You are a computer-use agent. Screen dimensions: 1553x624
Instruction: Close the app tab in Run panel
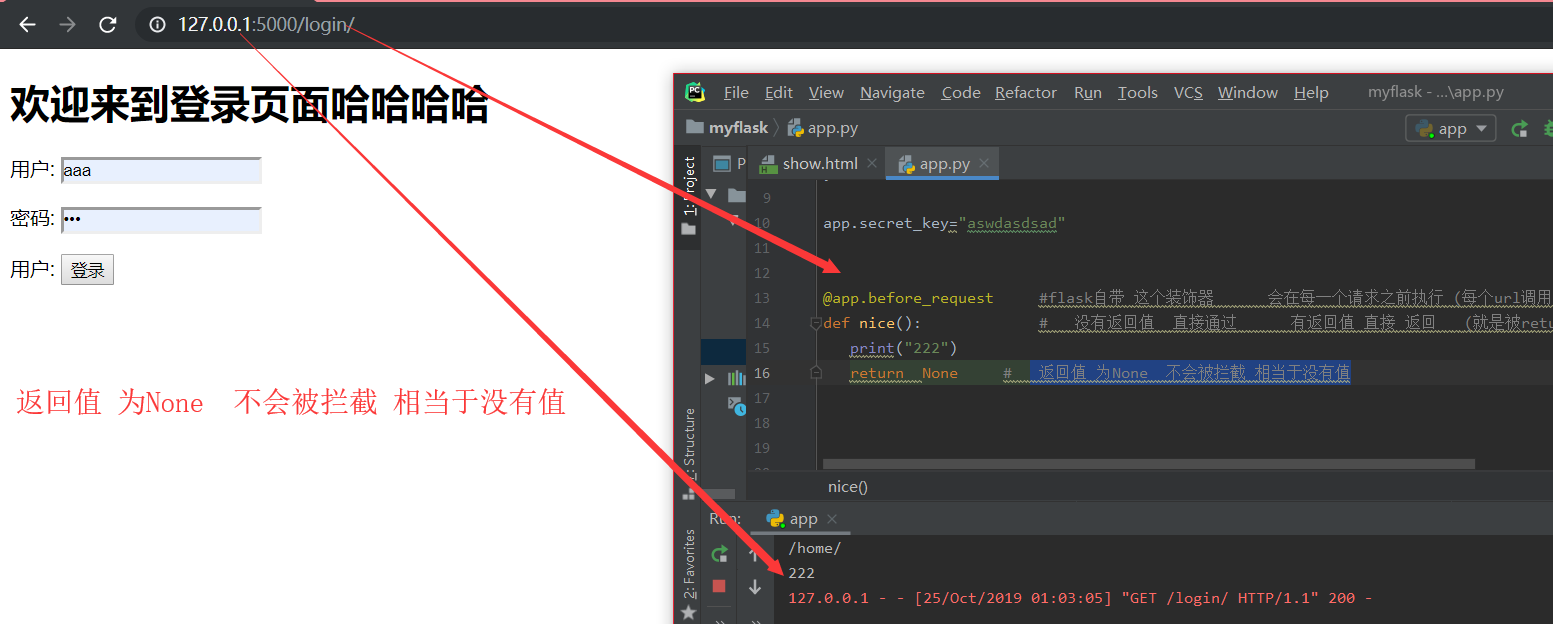pyautogui.click(x=832, y=519)
